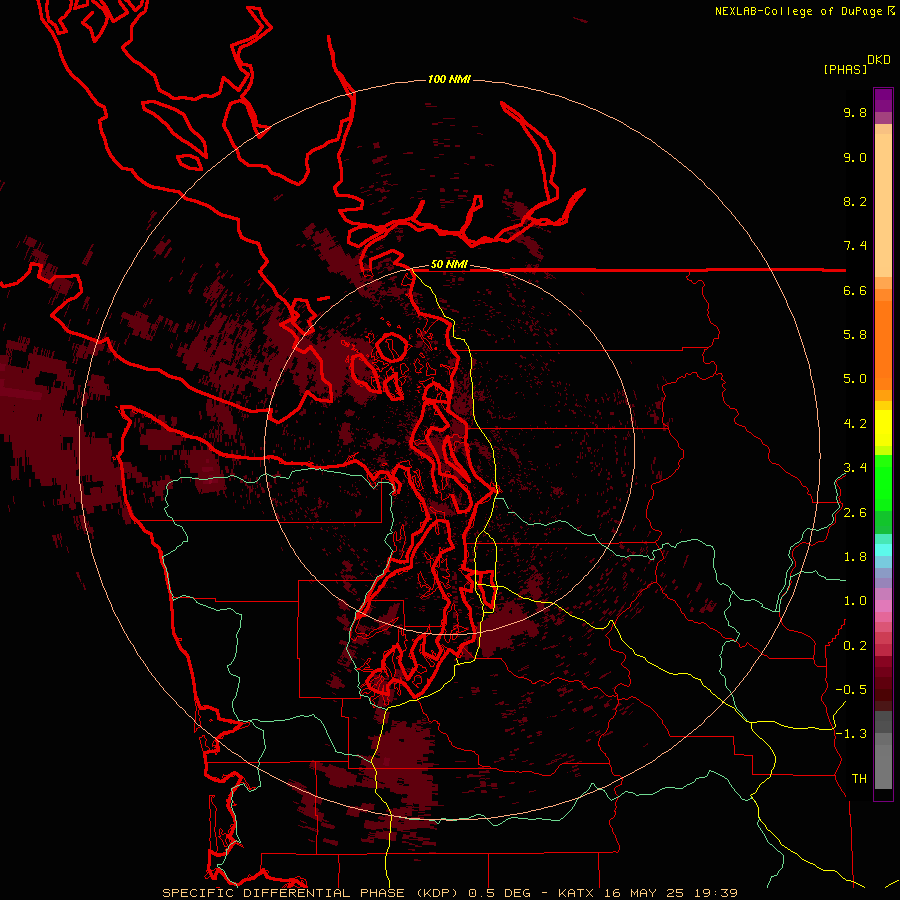Click the 3.4 value on the legend
The width and height of the screenshot is (900, 900).
tap(855, 468)
